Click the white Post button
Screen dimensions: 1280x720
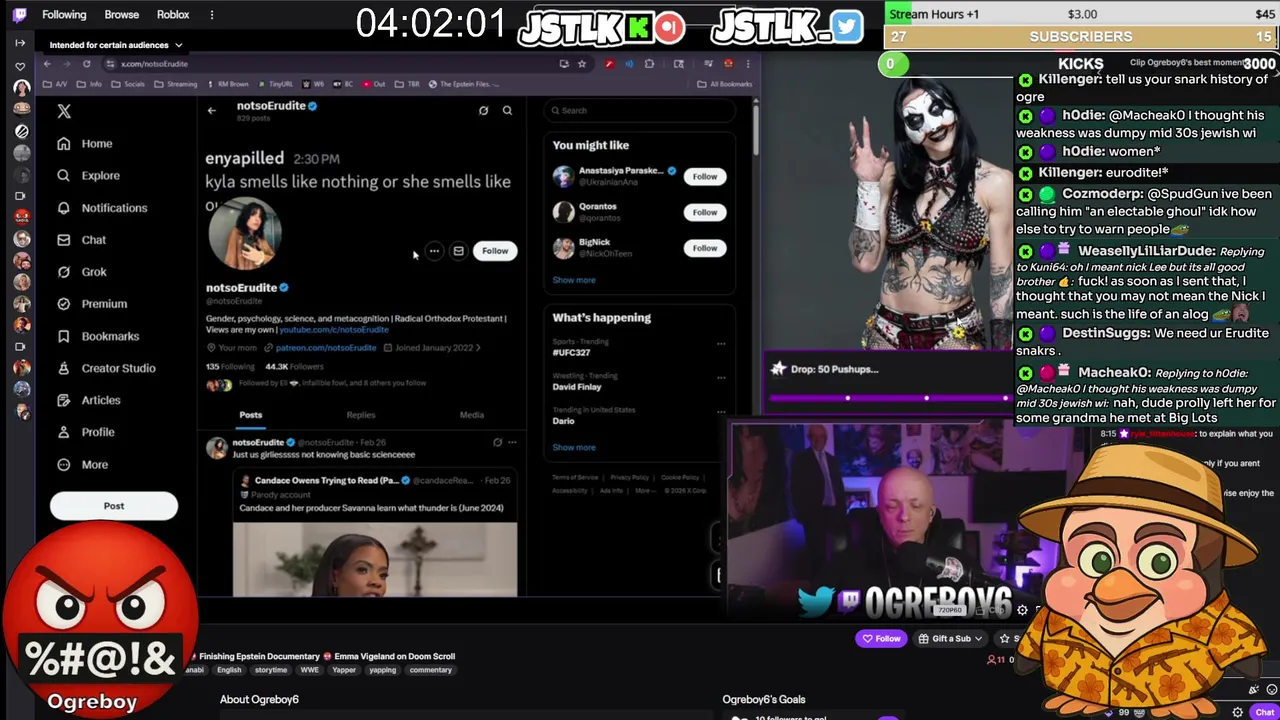(x=114, y=506)
